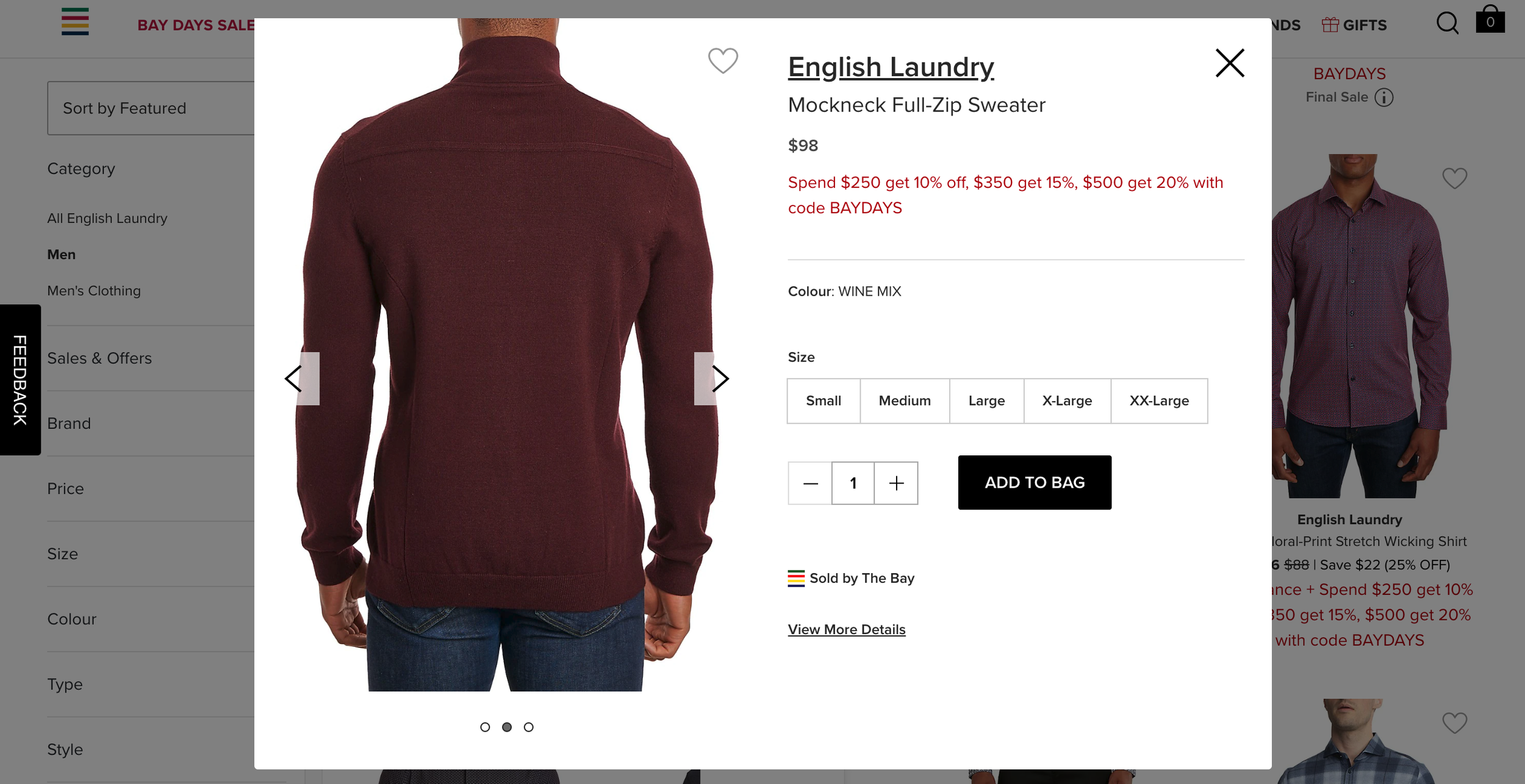Open the striped hamburger menu icon

point(75,21)
